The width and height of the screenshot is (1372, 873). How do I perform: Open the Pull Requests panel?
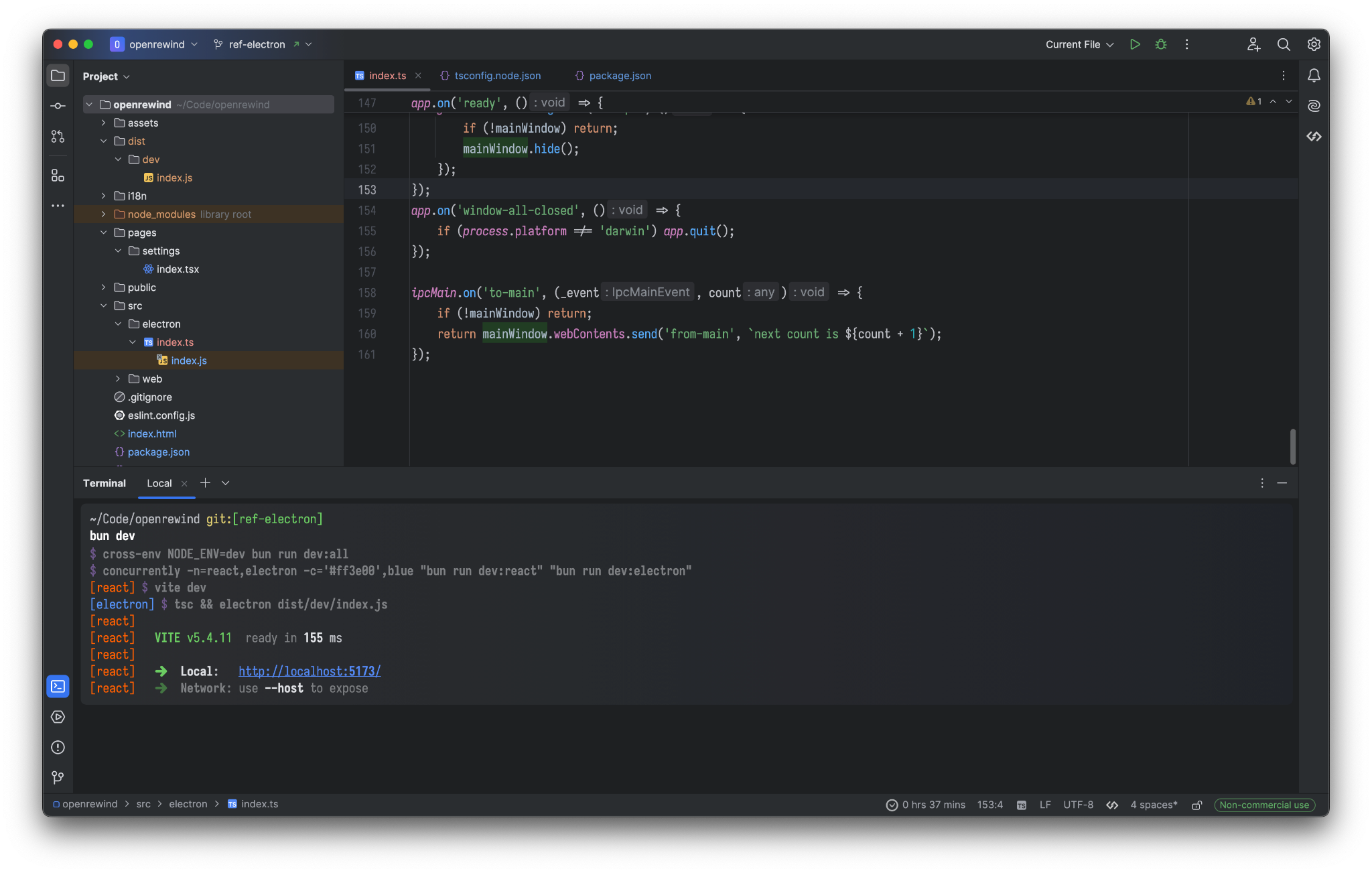coord(58,136)
